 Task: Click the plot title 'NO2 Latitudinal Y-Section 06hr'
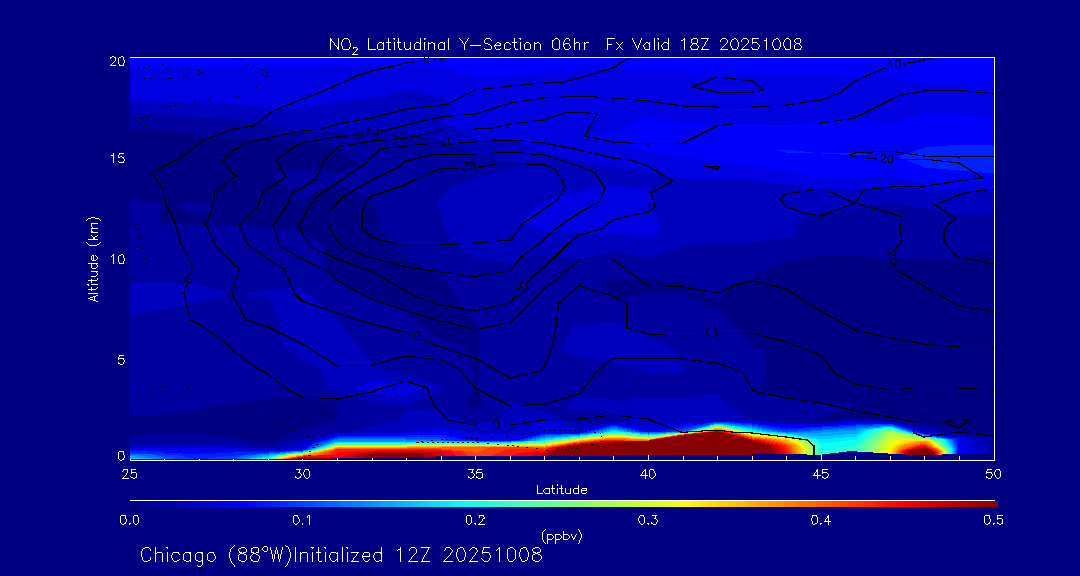pos(459,45)
